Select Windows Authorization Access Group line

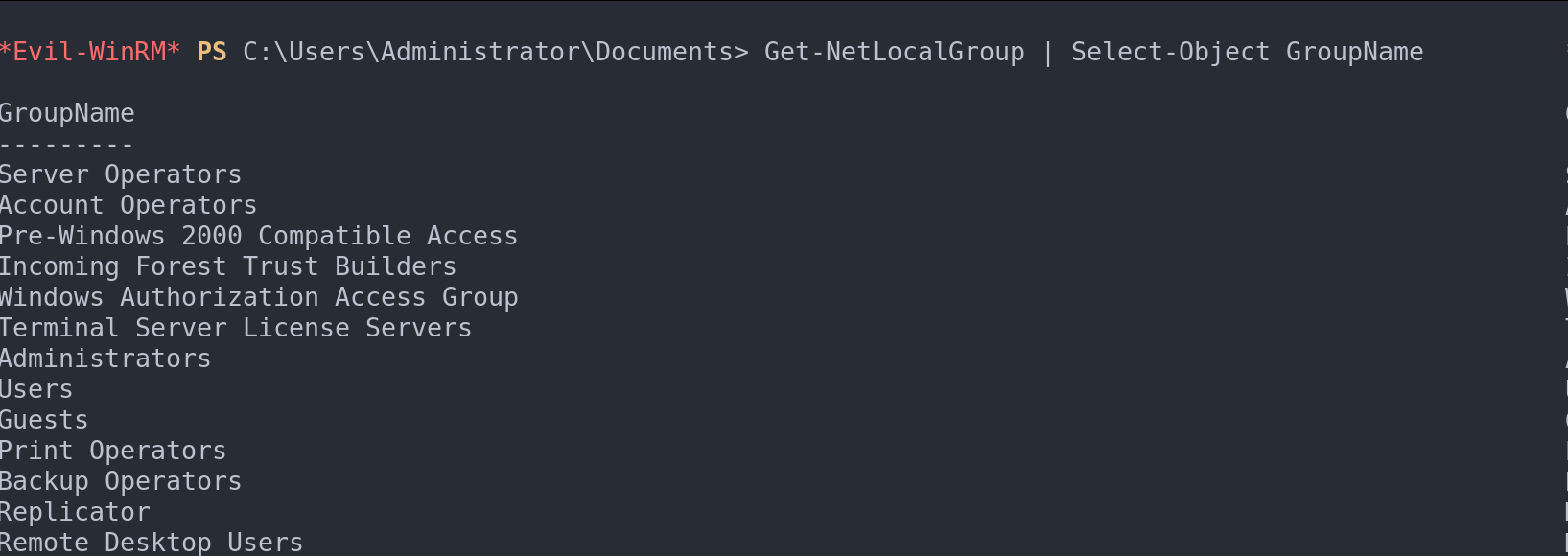coord(259,297)
